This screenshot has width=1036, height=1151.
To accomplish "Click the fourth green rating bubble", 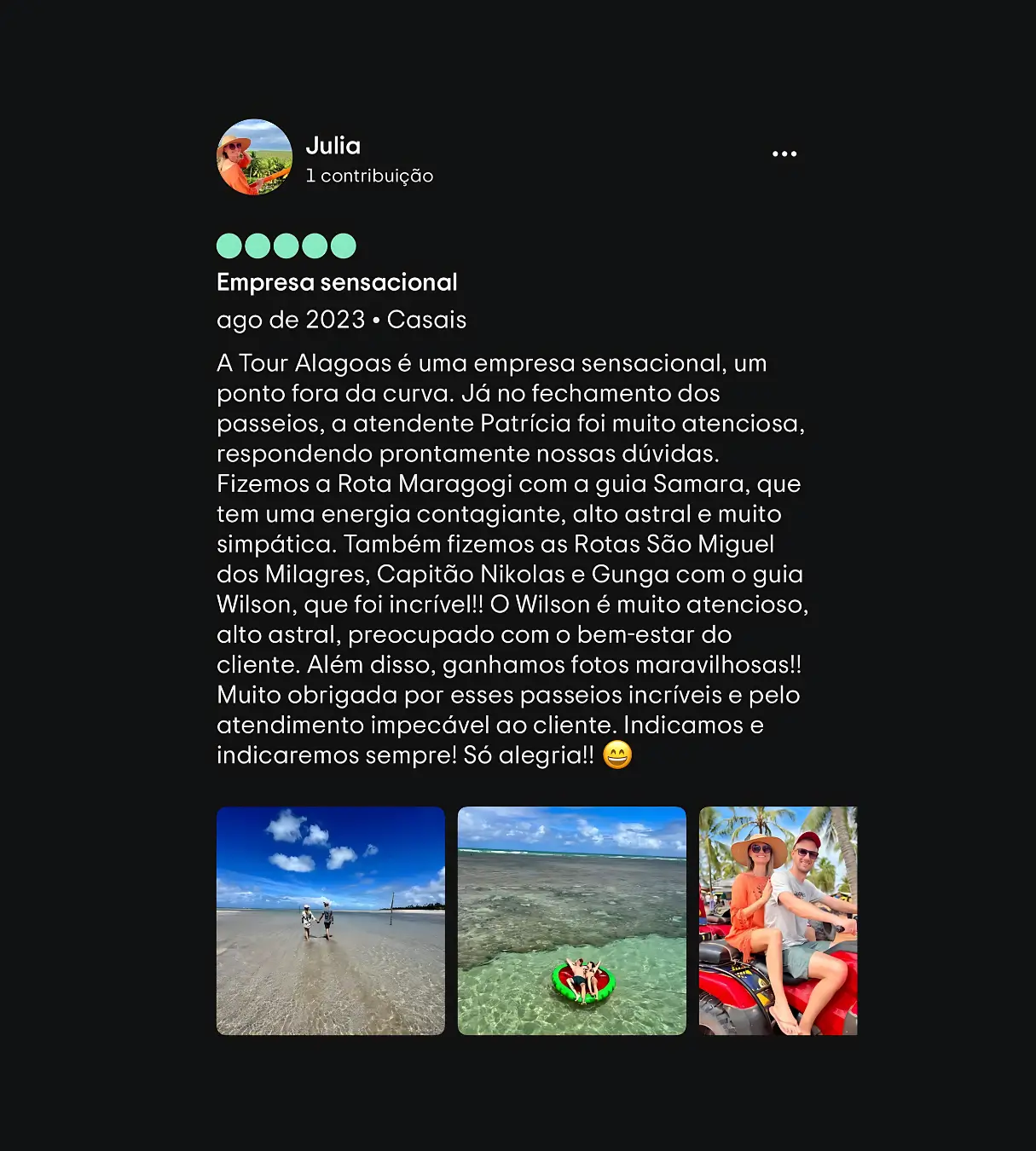I will (315, 246).
